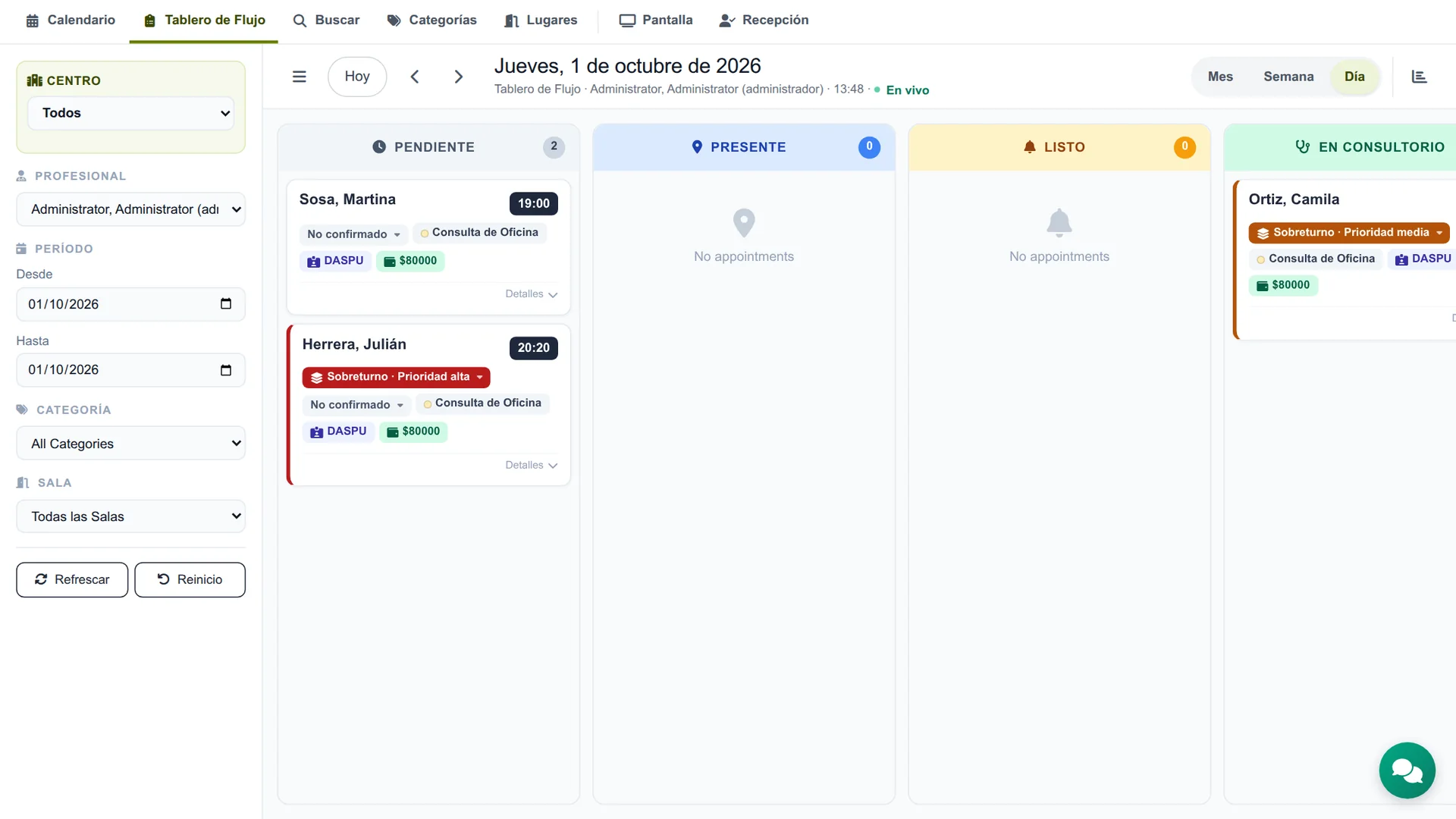Switch view to Semana
The width and height of the screenshot is (1456, 819).
tap(1288, 77)
